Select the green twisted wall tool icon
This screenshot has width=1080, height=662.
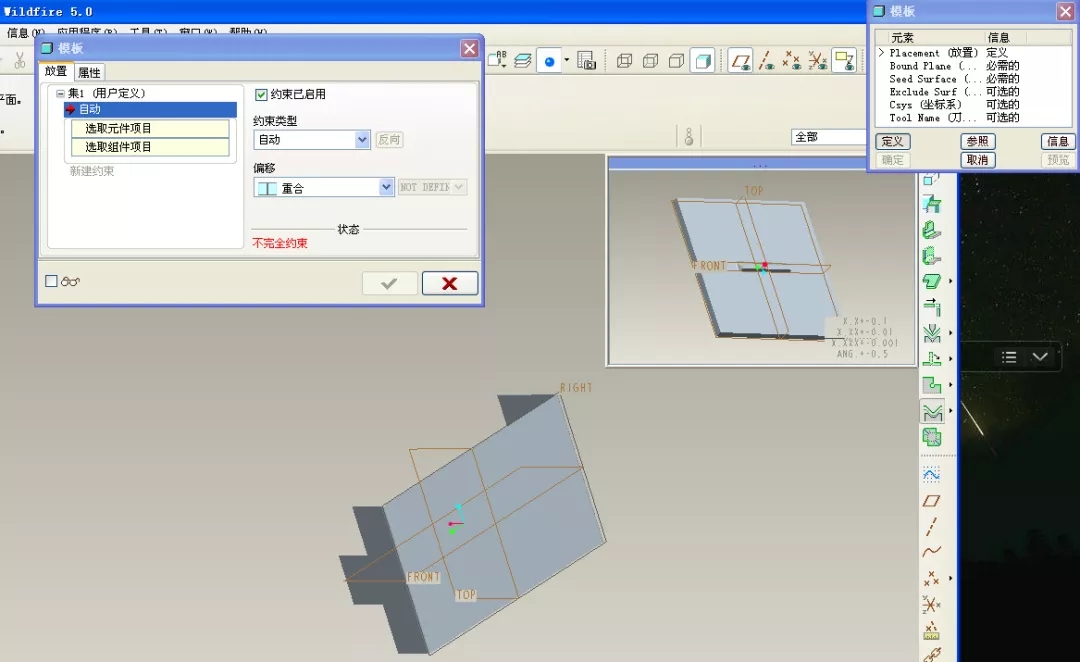(932, 281)
